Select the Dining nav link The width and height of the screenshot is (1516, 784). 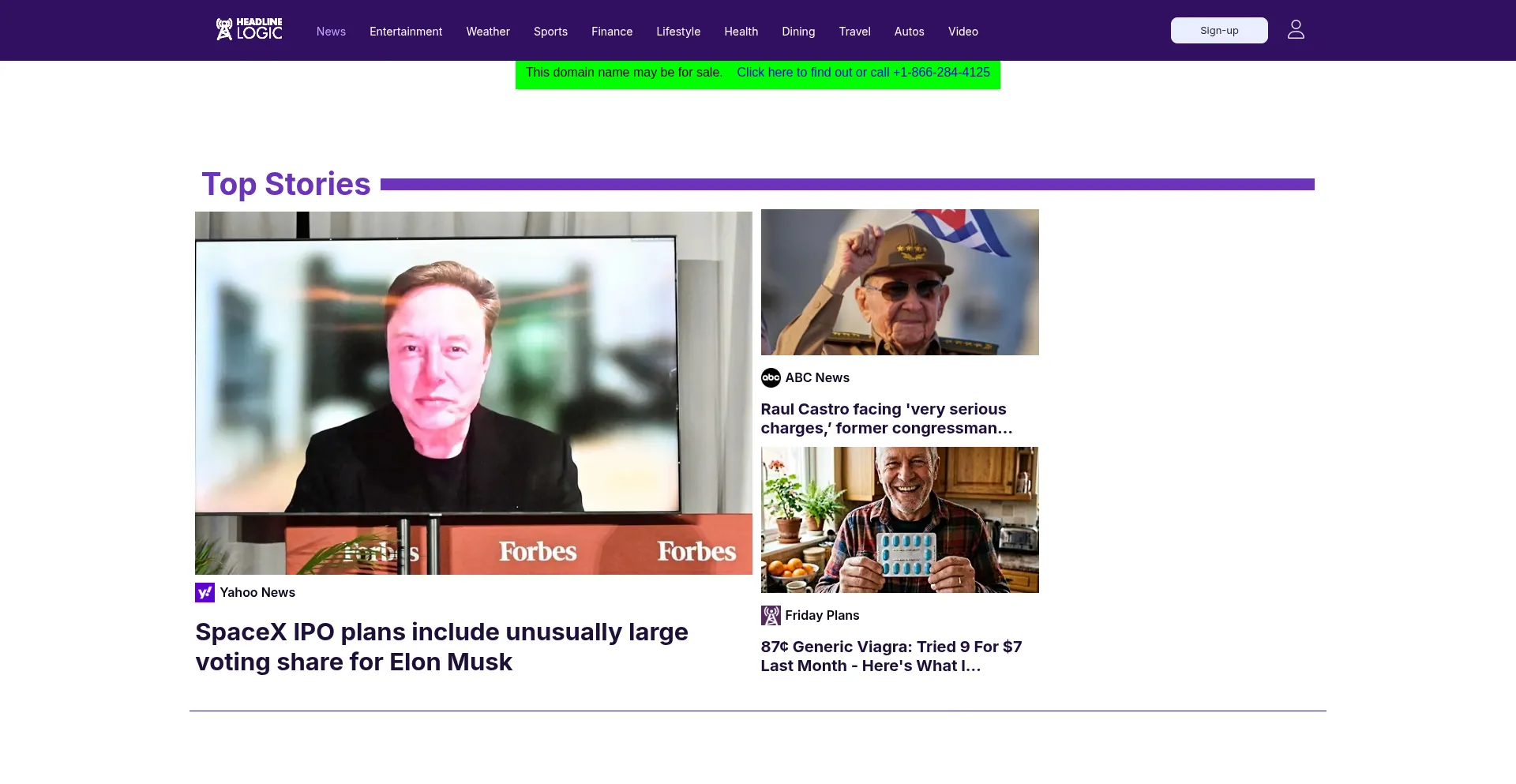[x=798, y=32]
